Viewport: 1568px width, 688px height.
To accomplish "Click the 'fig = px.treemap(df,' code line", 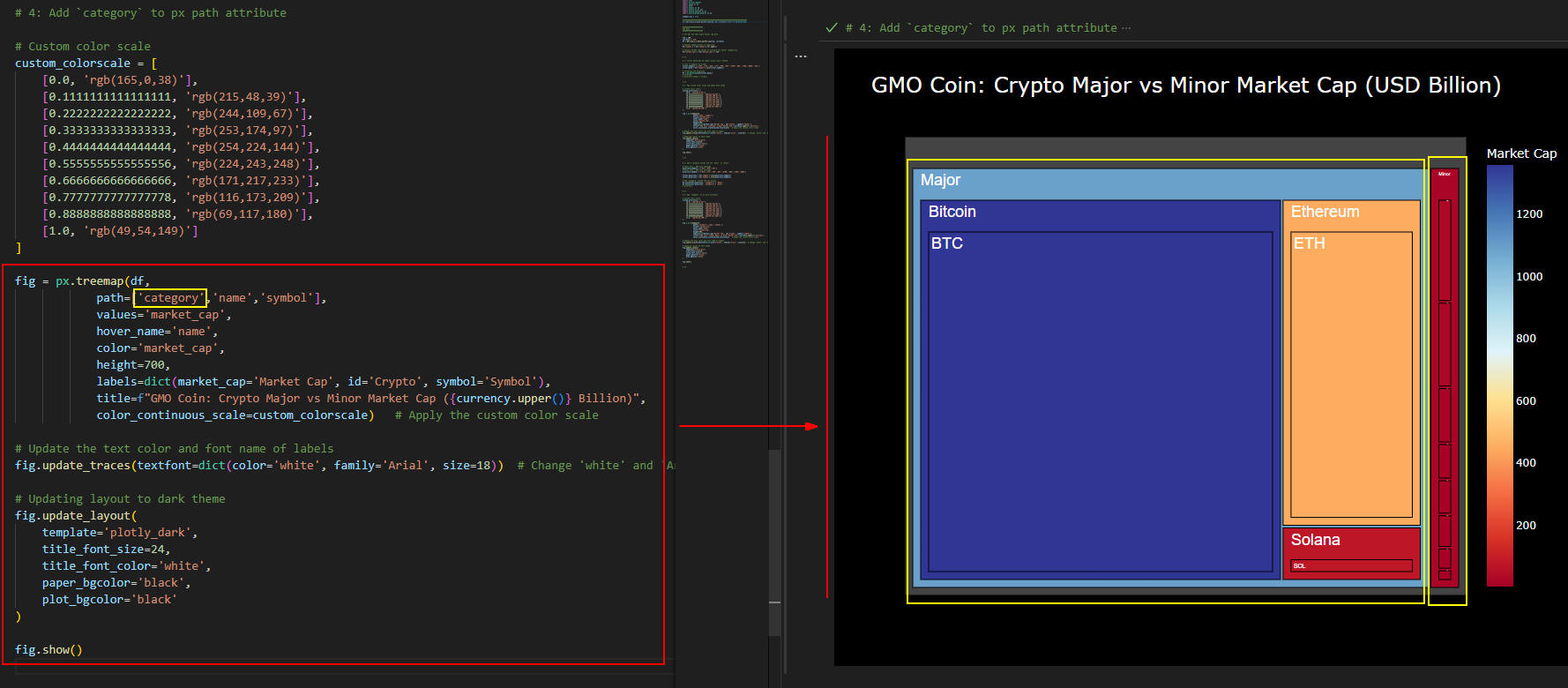I will (x=82, y=281).
